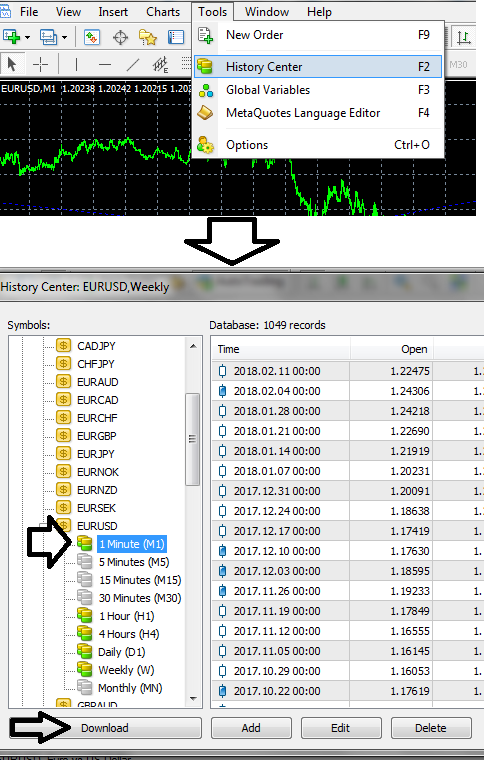Open the Market Watch panel icon
Screen dimensions: 484x760
tap(92, 37)
